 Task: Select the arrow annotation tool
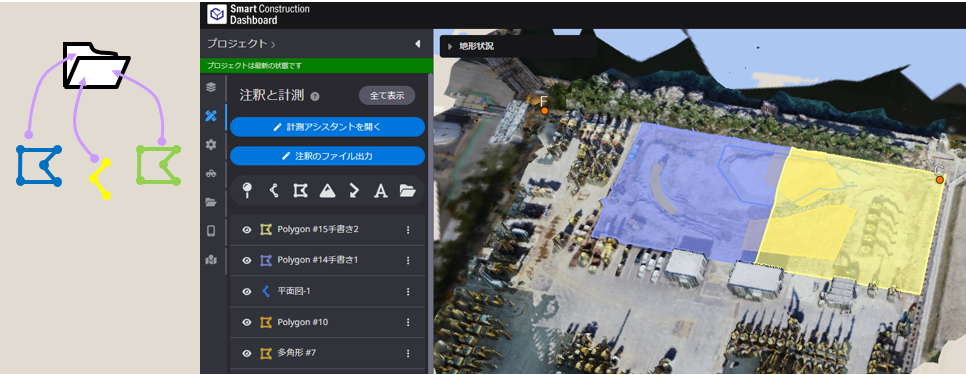pyautogui.click(x=354, y=192)
